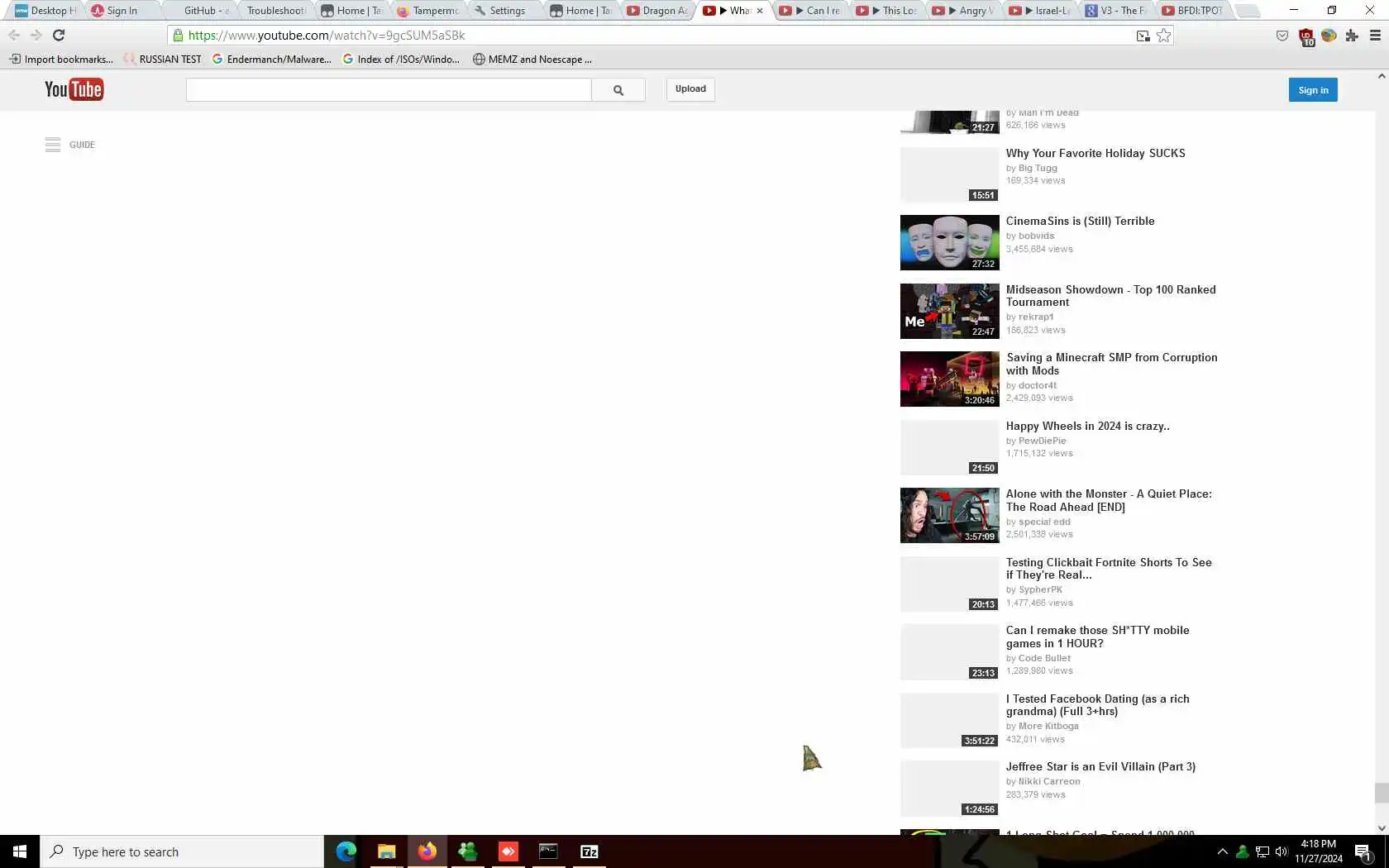Open the RUSSIAN TEST bookmark
The image size is (1389, 868).
(162, 60)
